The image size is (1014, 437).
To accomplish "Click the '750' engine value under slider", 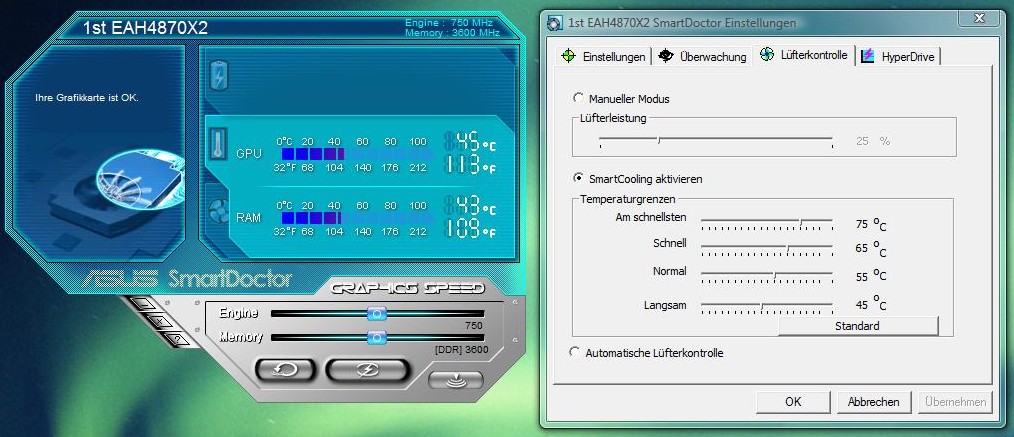I will coord(474,326).
